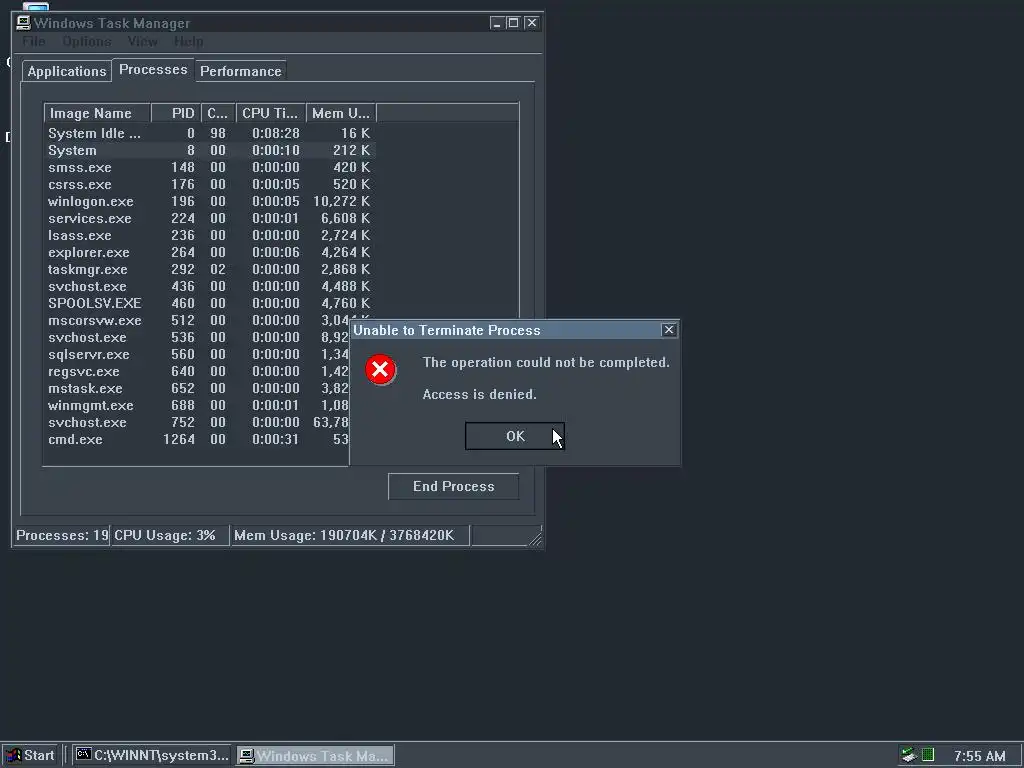Close the Unable to Terminate Process dialog
Screen dimensions: 1024x768
669,330
